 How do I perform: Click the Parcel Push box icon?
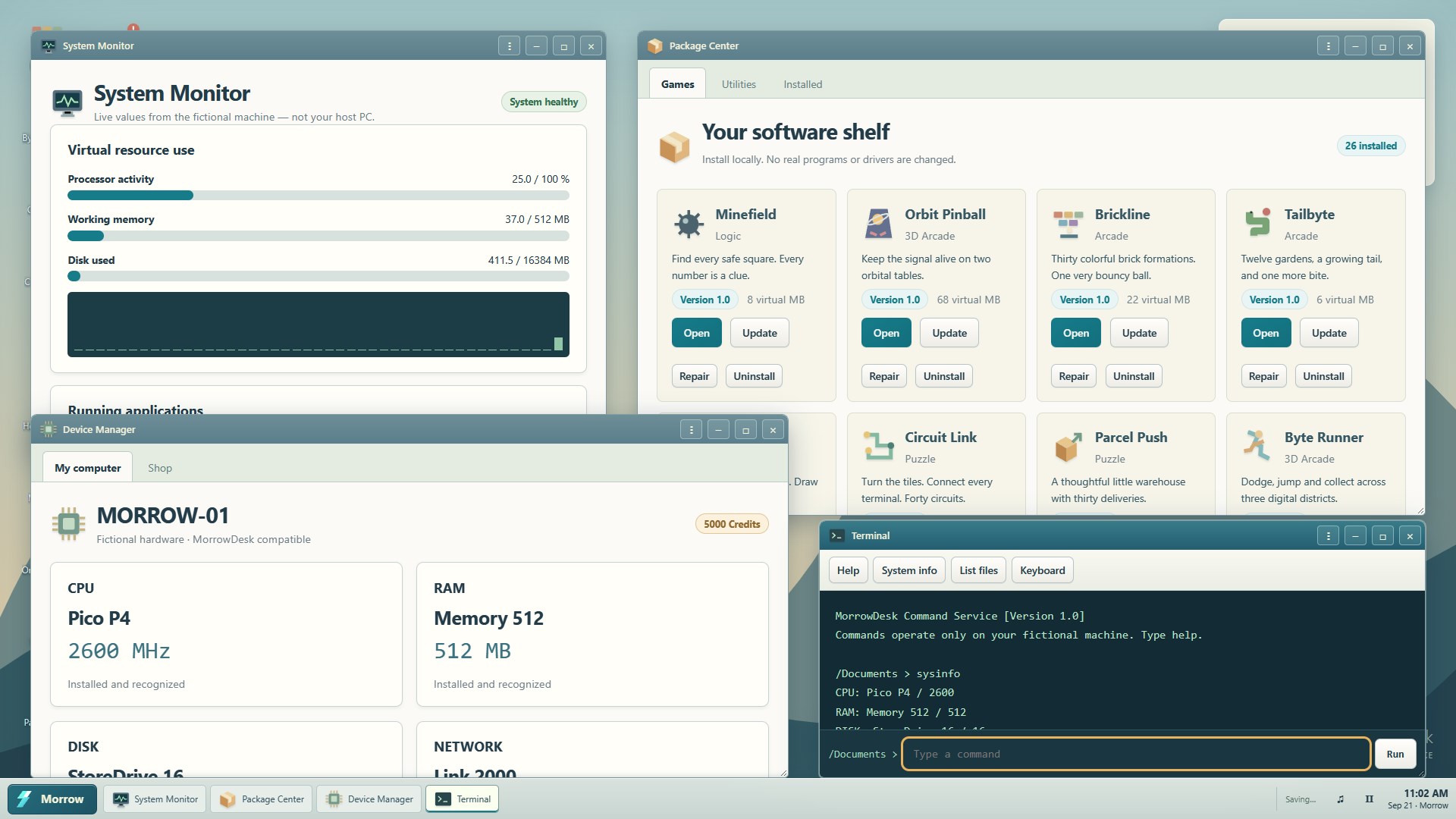click(1068, 447)
